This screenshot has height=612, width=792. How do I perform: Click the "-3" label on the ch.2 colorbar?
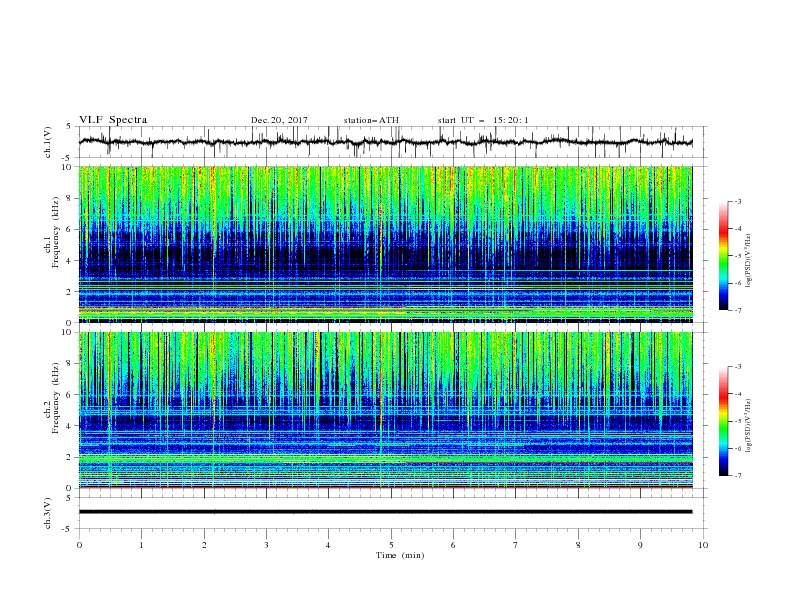(x=737, y=367)
